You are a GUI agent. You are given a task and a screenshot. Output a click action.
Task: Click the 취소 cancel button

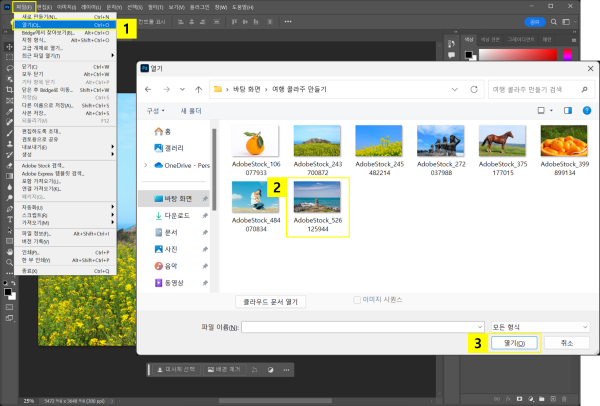click(567, 343)
